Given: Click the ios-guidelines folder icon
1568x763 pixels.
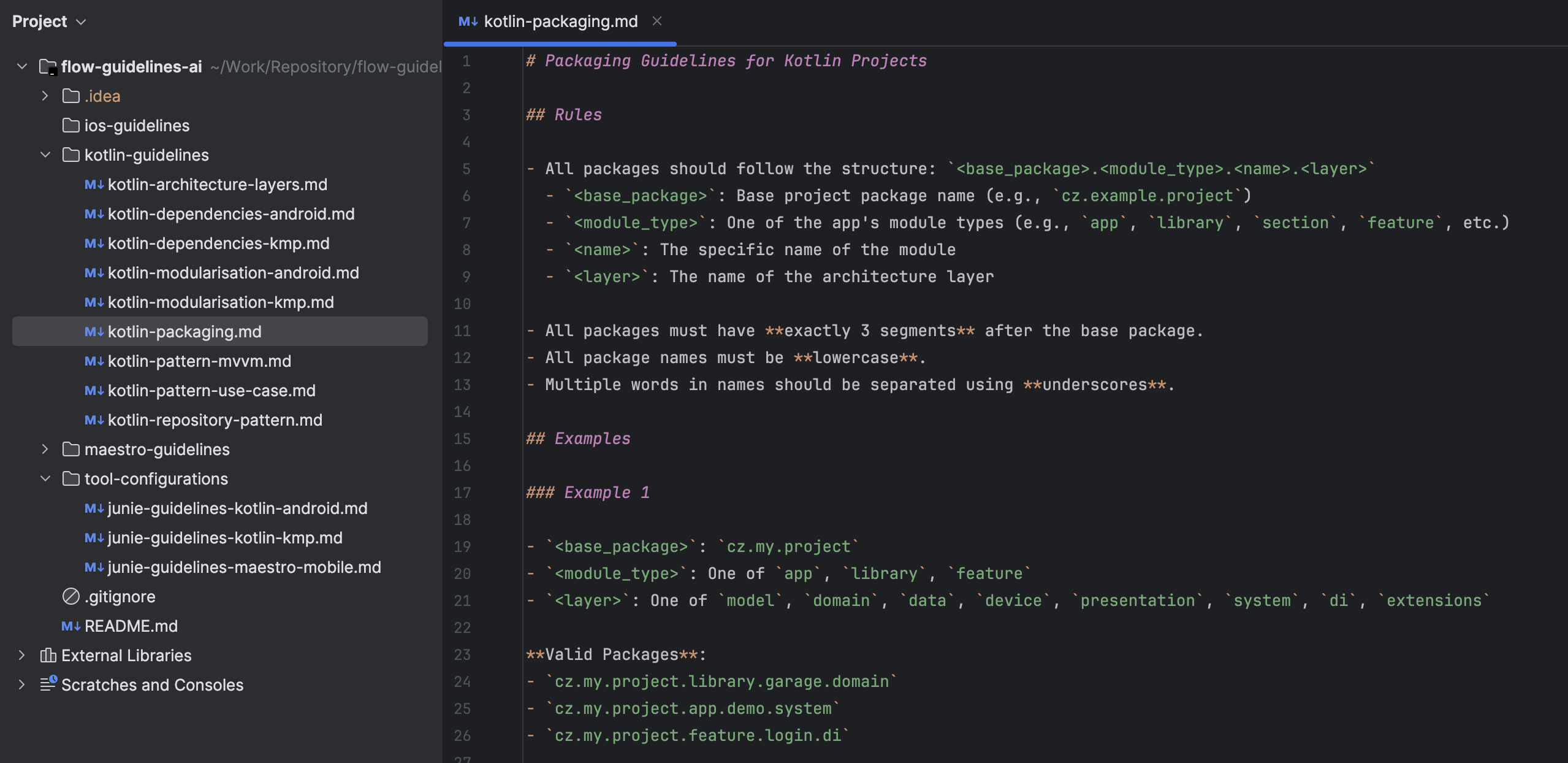Looking at the screenshot, I should 71,125.
